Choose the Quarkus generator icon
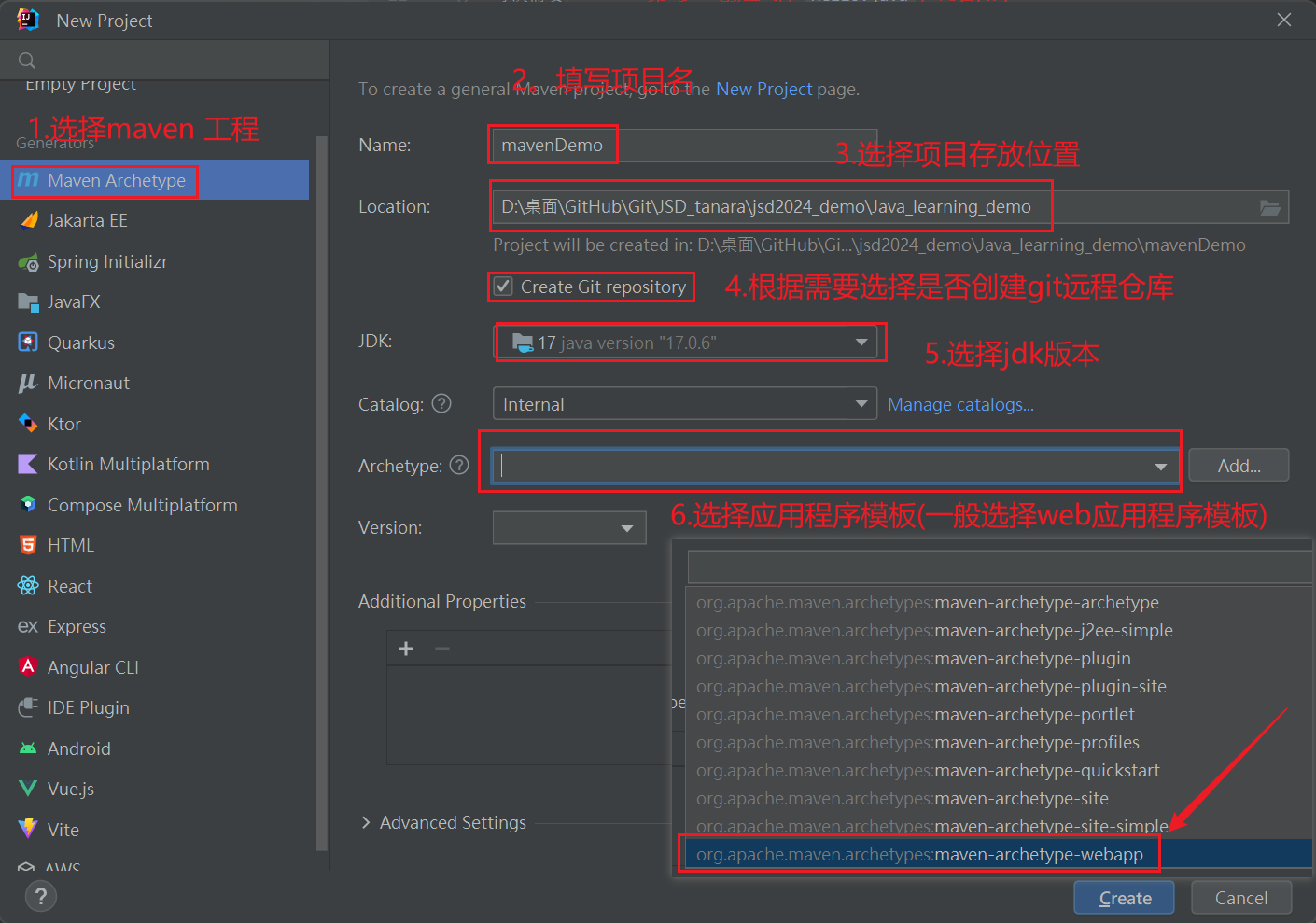This screenshot has width=1316, height=923. [x=29, y=343]
